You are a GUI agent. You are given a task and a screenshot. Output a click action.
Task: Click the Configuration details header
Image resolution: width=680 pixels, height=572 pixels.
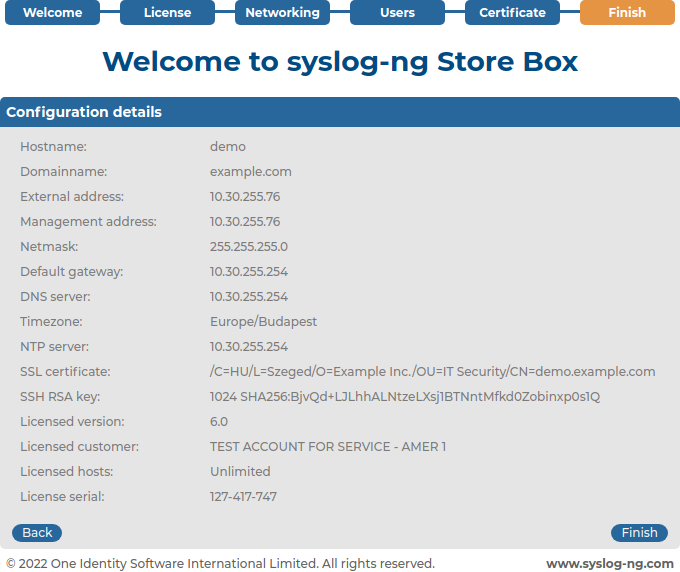pyautogui.click(x=340, y=112)
